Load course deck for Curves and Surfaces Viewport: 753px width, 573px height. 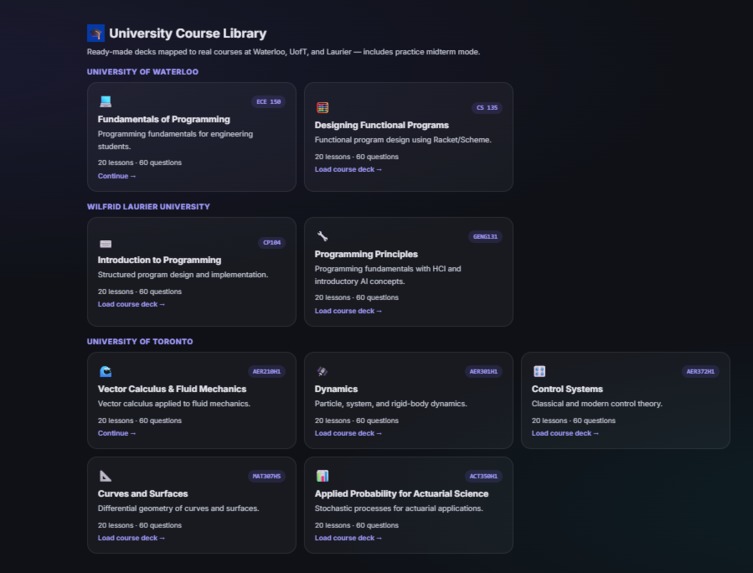(x=131, y=537)
